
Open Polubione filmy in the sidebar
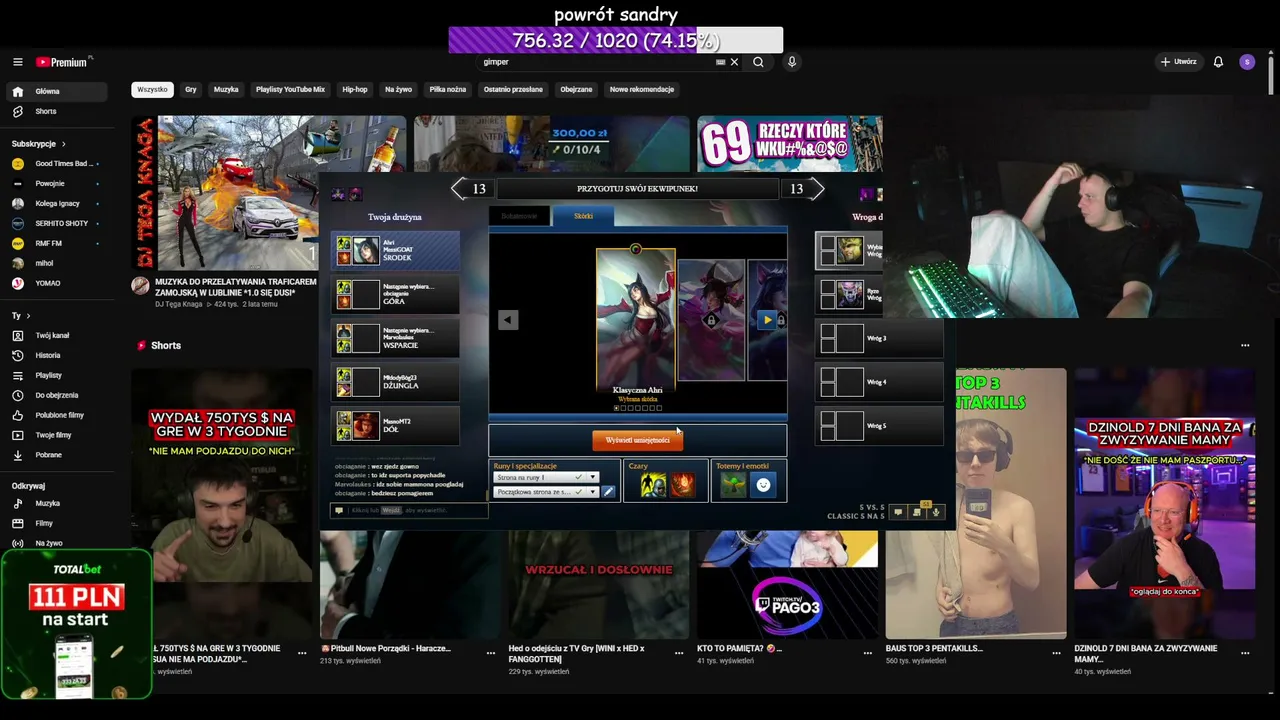pos(56,416)
